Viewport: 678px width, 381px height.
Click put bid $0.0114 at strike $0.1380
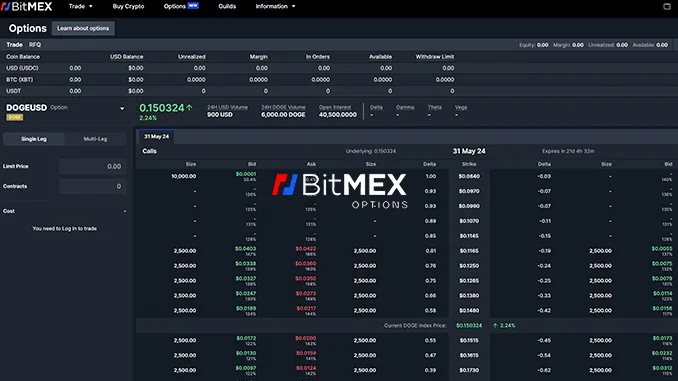point(662,294)
